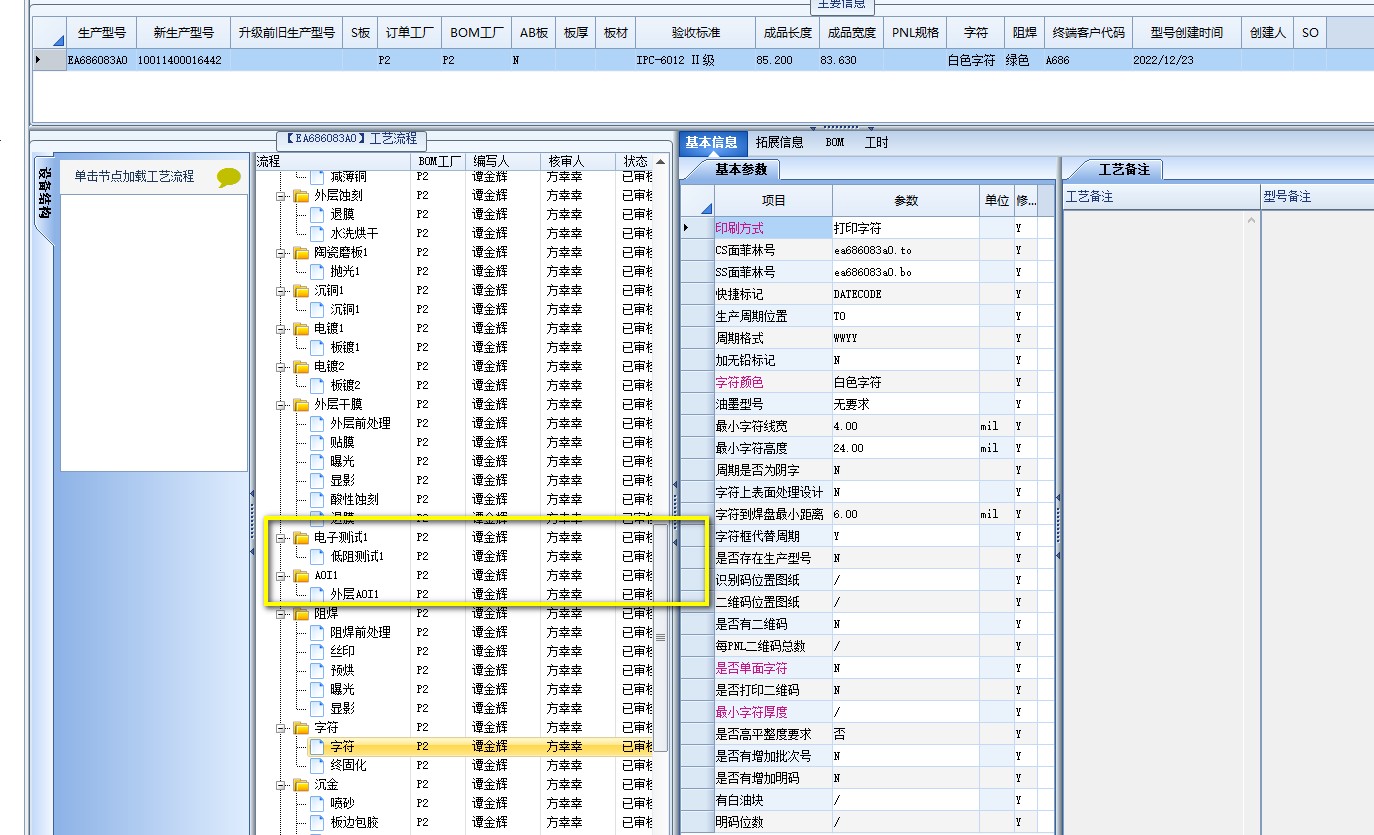Screen dimensions: 1374x835
Task: Select the 字符 document node under 字符 folder
Action: coord(342,746)
